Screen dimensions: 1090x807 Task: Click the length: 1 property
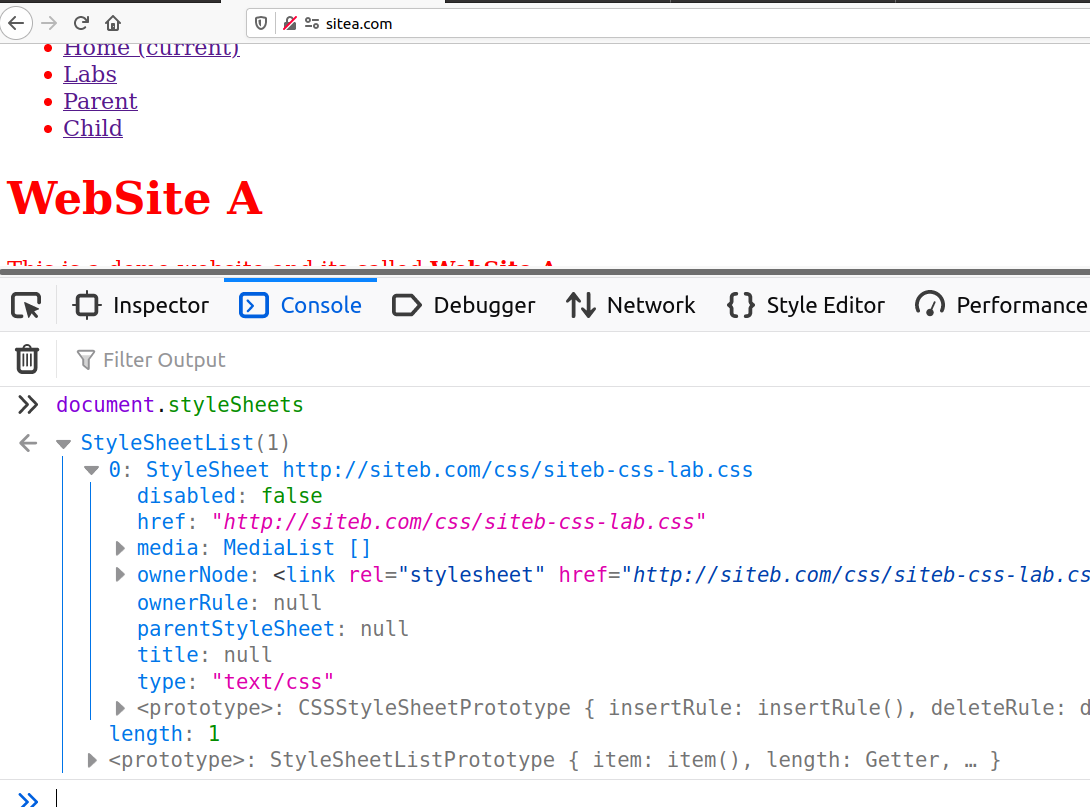coord(164,733)
